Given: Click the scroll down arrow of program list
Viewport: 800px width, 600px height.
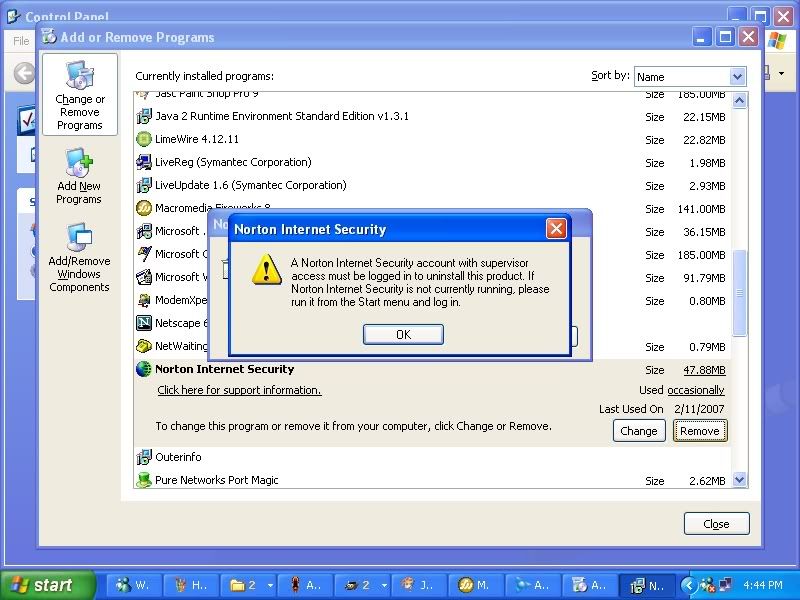Looking at the screenshot, I should [x=739, y=480].
